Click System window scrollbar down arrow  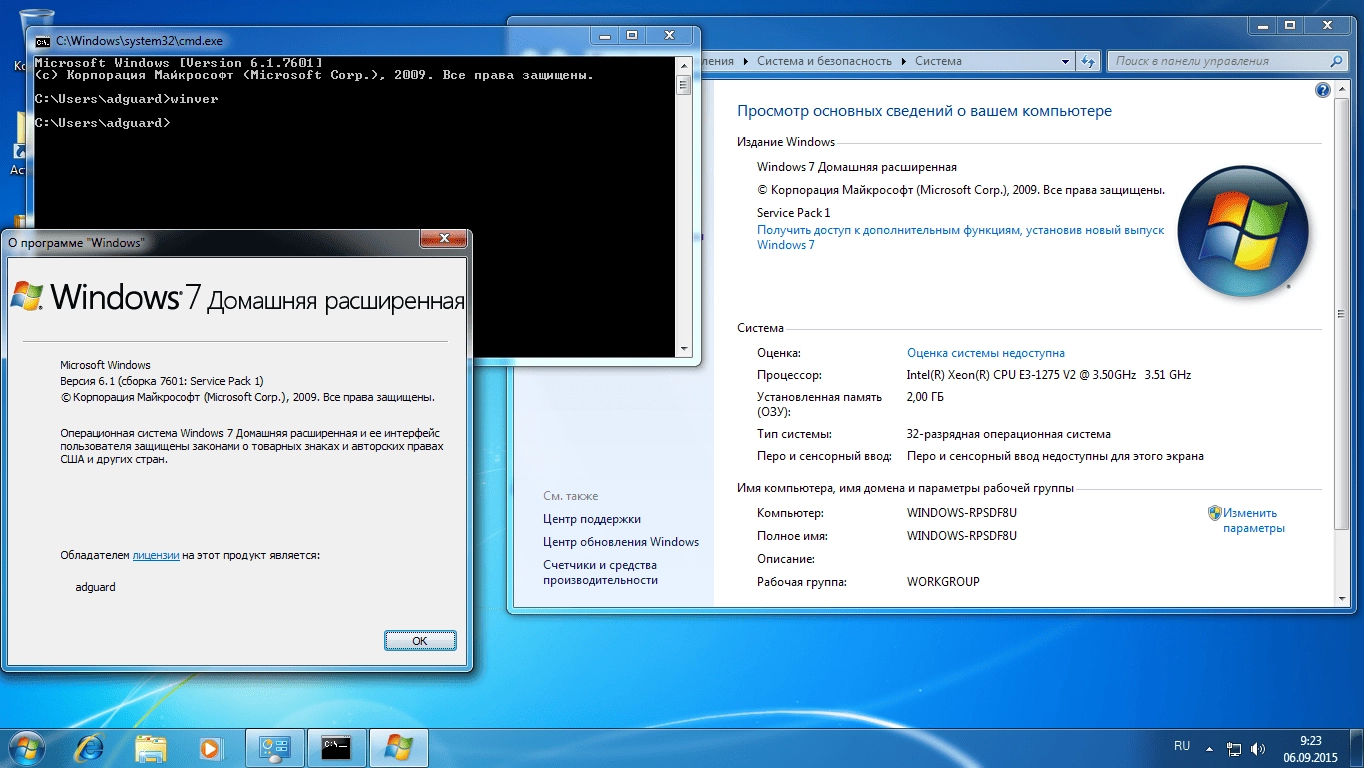pos(1341,598)
